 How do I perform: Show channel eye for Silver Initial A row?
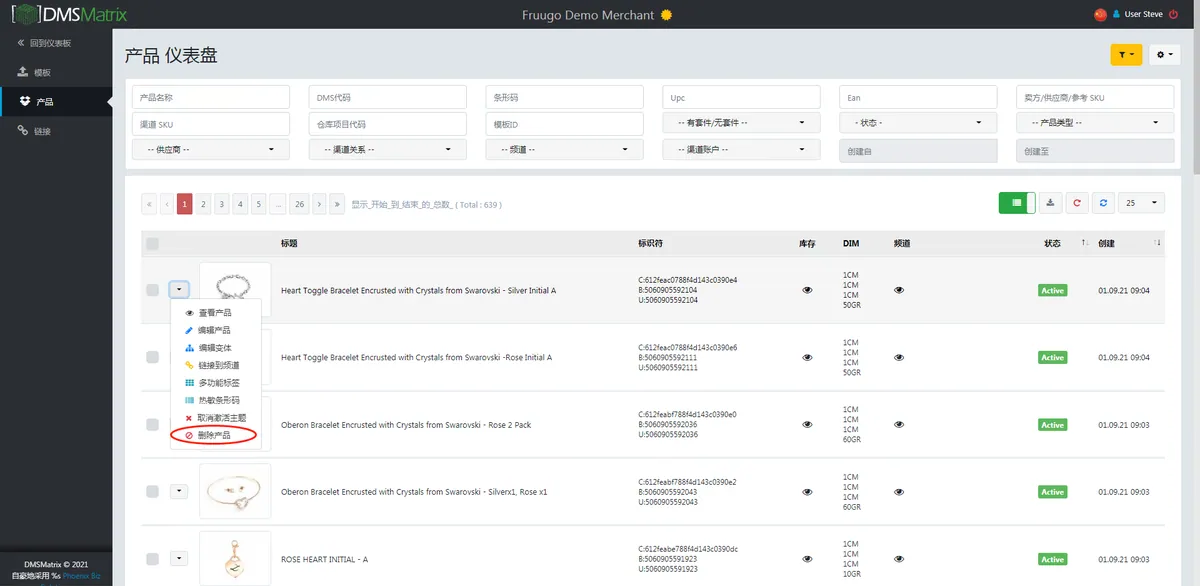tap(899, 290)
